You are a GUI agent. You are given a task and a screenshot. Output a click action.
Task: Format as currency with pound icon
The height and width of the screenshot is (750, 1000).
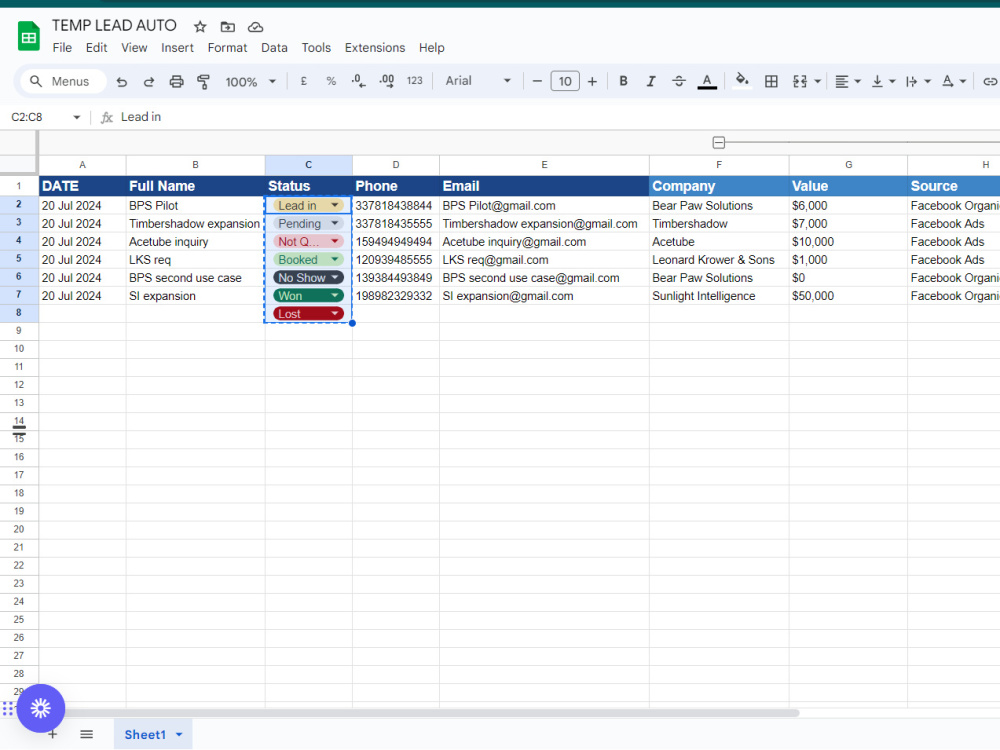coord(304,81)
